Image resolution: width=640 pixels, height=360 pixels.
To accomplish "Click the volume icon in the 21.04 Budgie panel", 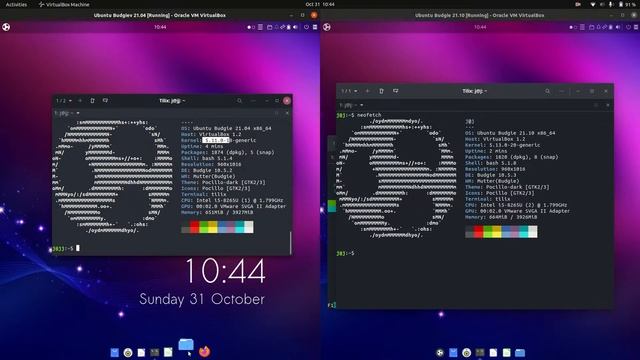I will [x=295, y=27].
